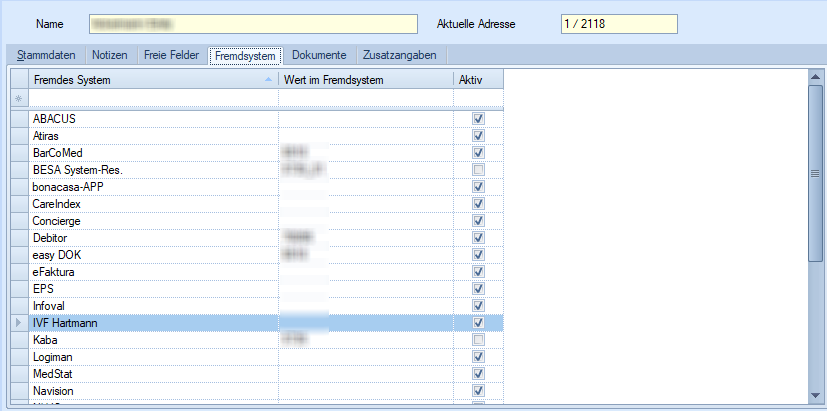Select the MedStat entry
Viewport: 827px width, 411px height.
tap(257, 374)
